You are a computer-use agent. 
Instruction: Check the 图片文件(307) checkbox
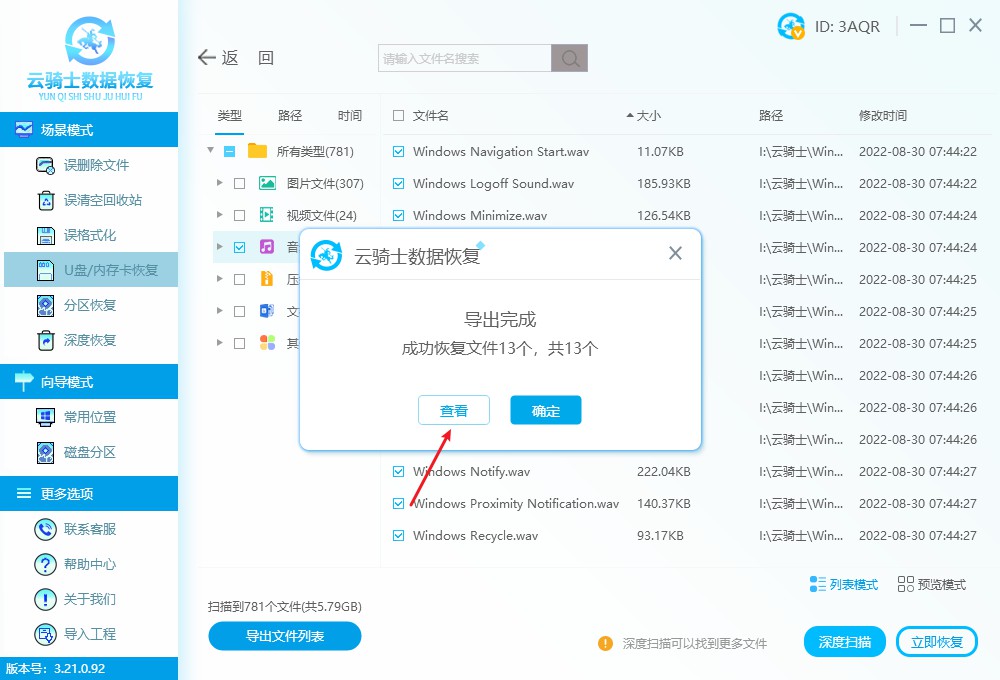(238, 183)
